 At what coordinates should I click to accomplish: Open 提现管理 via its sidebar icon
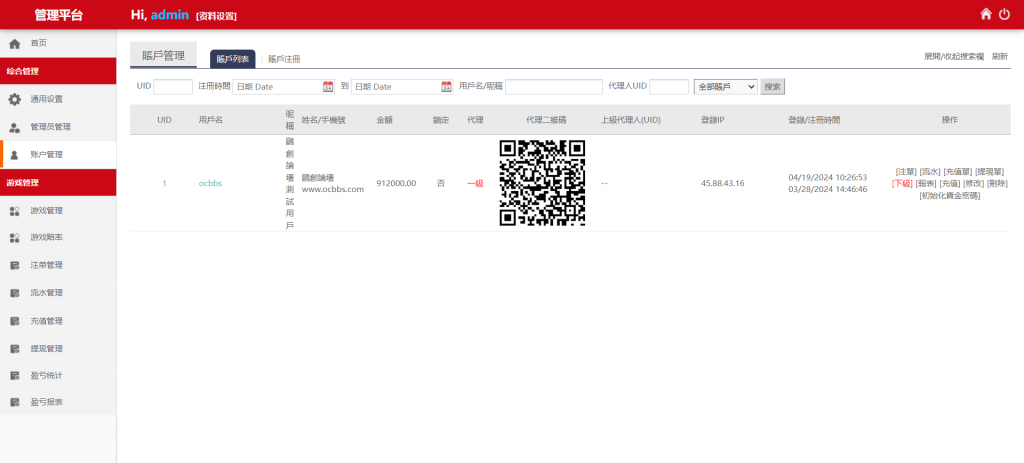pos(14,349)
